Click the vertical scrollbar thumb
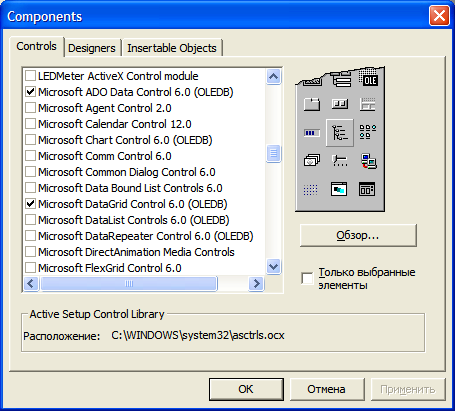 tap(274, 153)
